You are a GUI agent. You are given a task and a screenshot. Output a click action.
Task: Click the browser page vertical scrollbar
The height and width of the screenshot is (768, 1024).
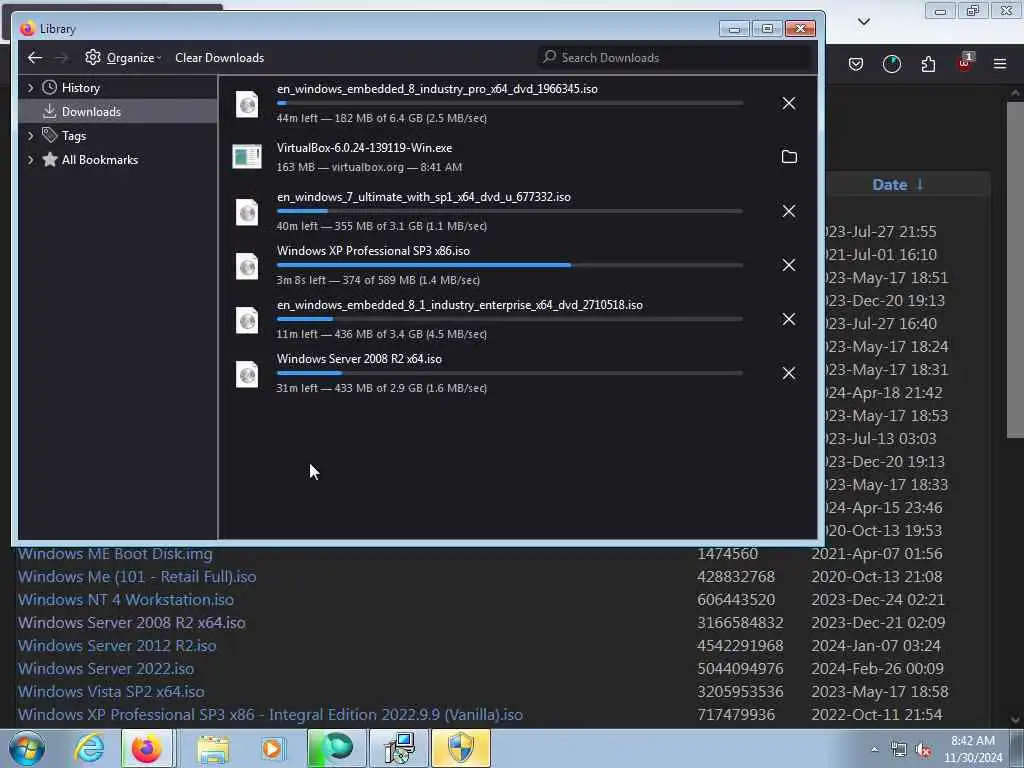1014,269
